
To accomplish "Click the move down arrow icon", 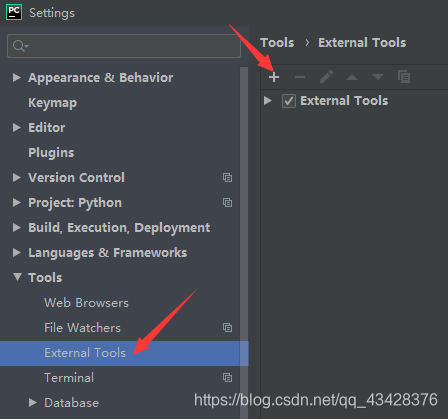I will [x=378, y=77].
